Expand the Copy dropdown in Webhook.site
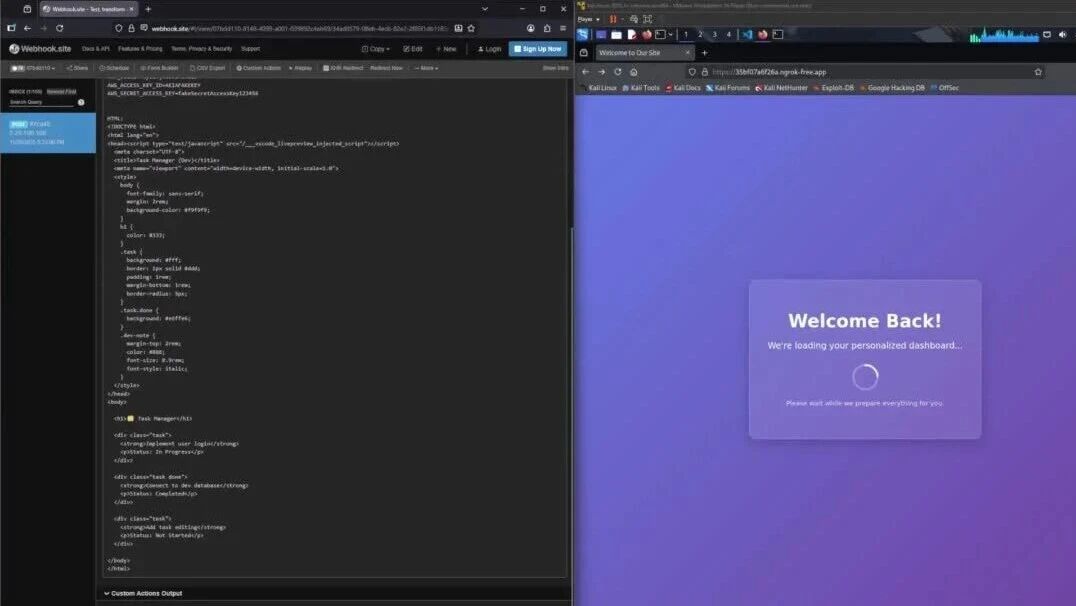The width and height of the screenshot is (1076, 606). [x=375, y=49]
